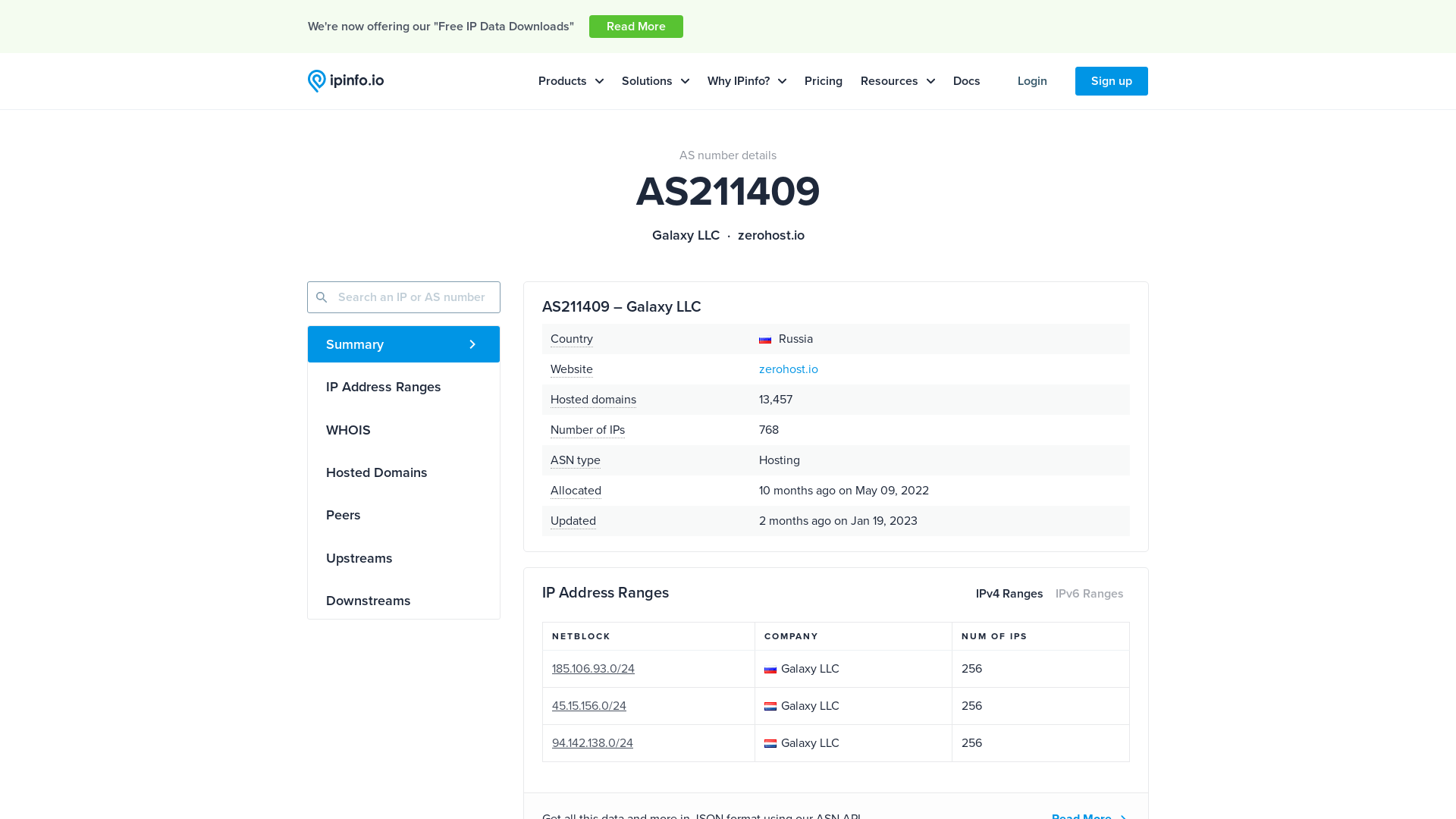Click the Read More banner button
Screen dimensions: 1456x819
click(x=636, y=27)
